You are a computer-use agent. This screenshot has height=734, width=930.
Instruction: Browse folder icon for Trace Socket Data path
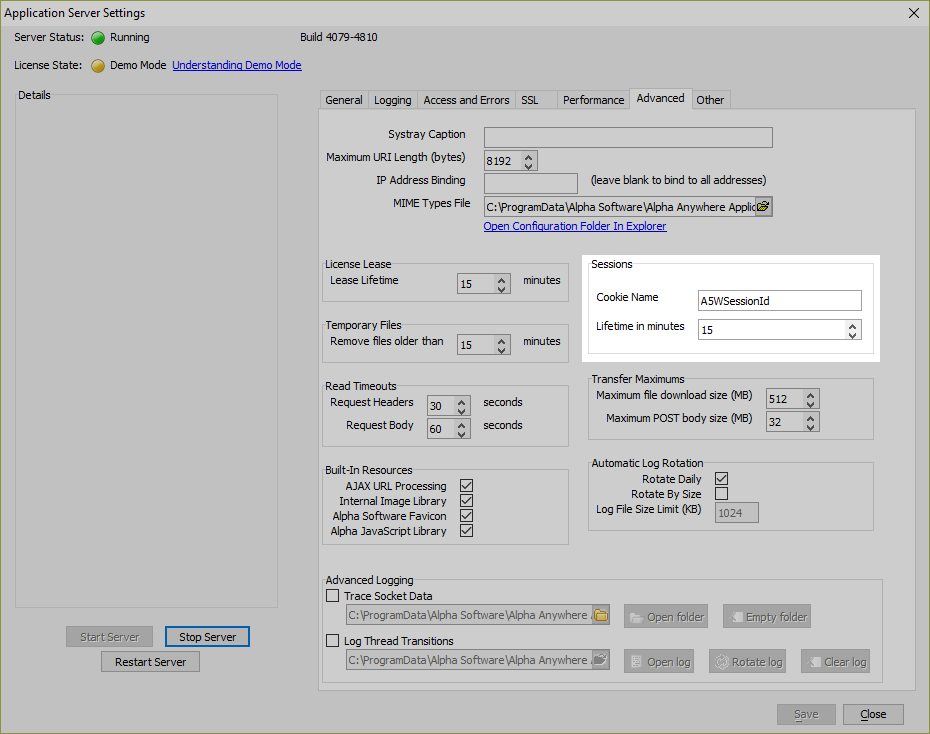[x=601, y=615]
